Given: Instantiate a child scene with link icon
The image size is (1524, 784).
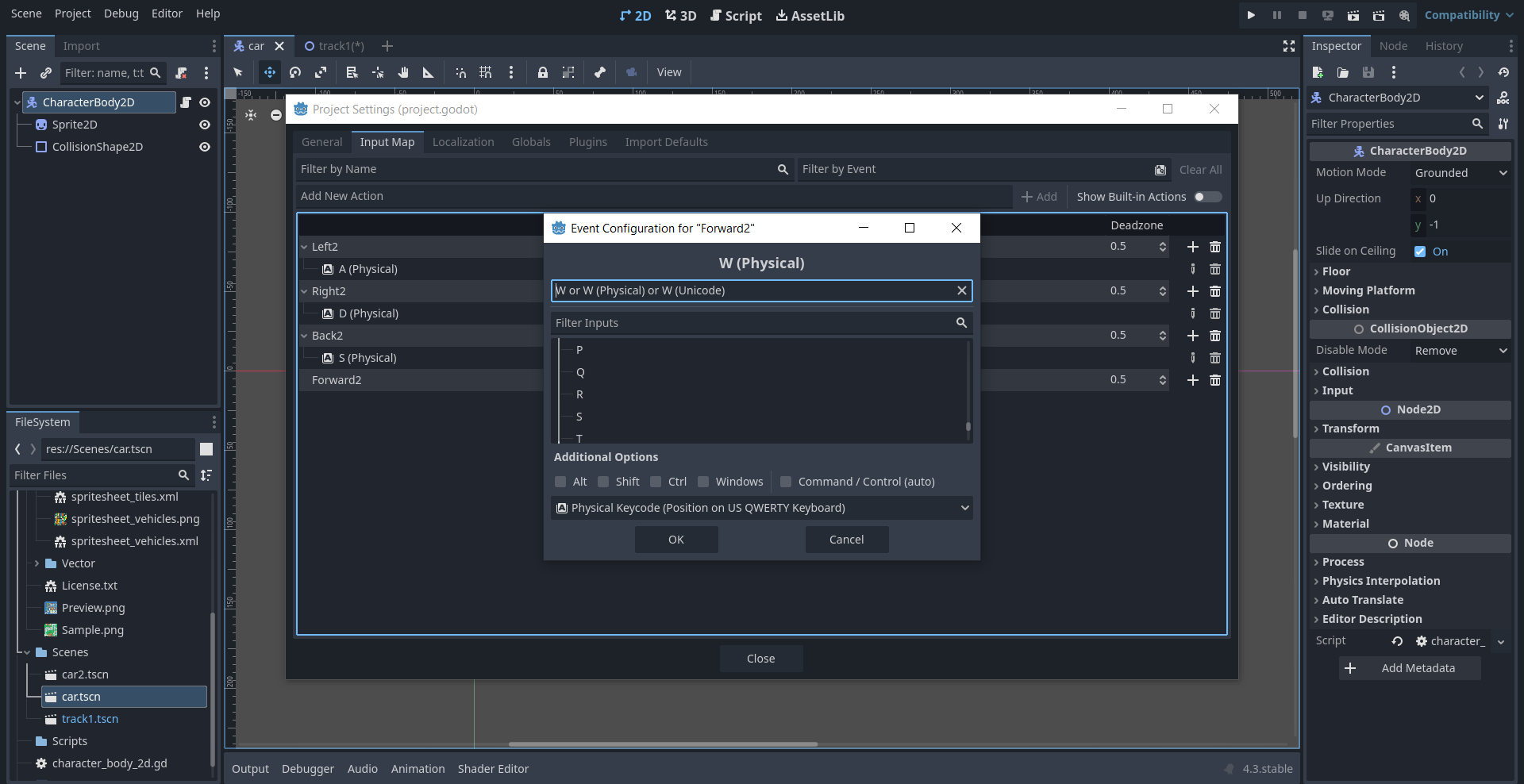Looking at the screenshot, I should click(46, 73).
